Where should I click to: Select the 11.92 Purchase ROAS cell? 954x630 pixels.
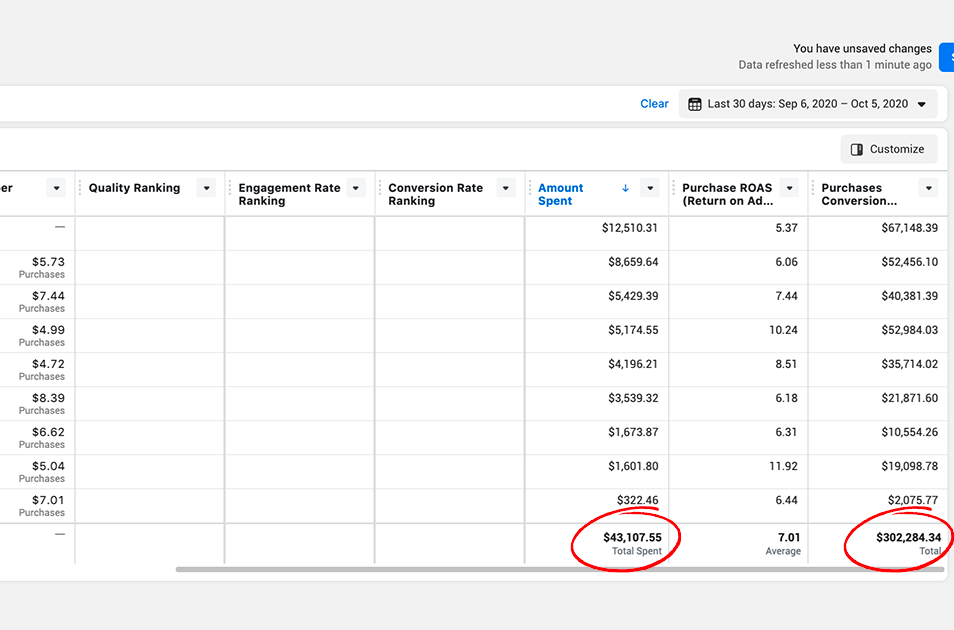784,466
